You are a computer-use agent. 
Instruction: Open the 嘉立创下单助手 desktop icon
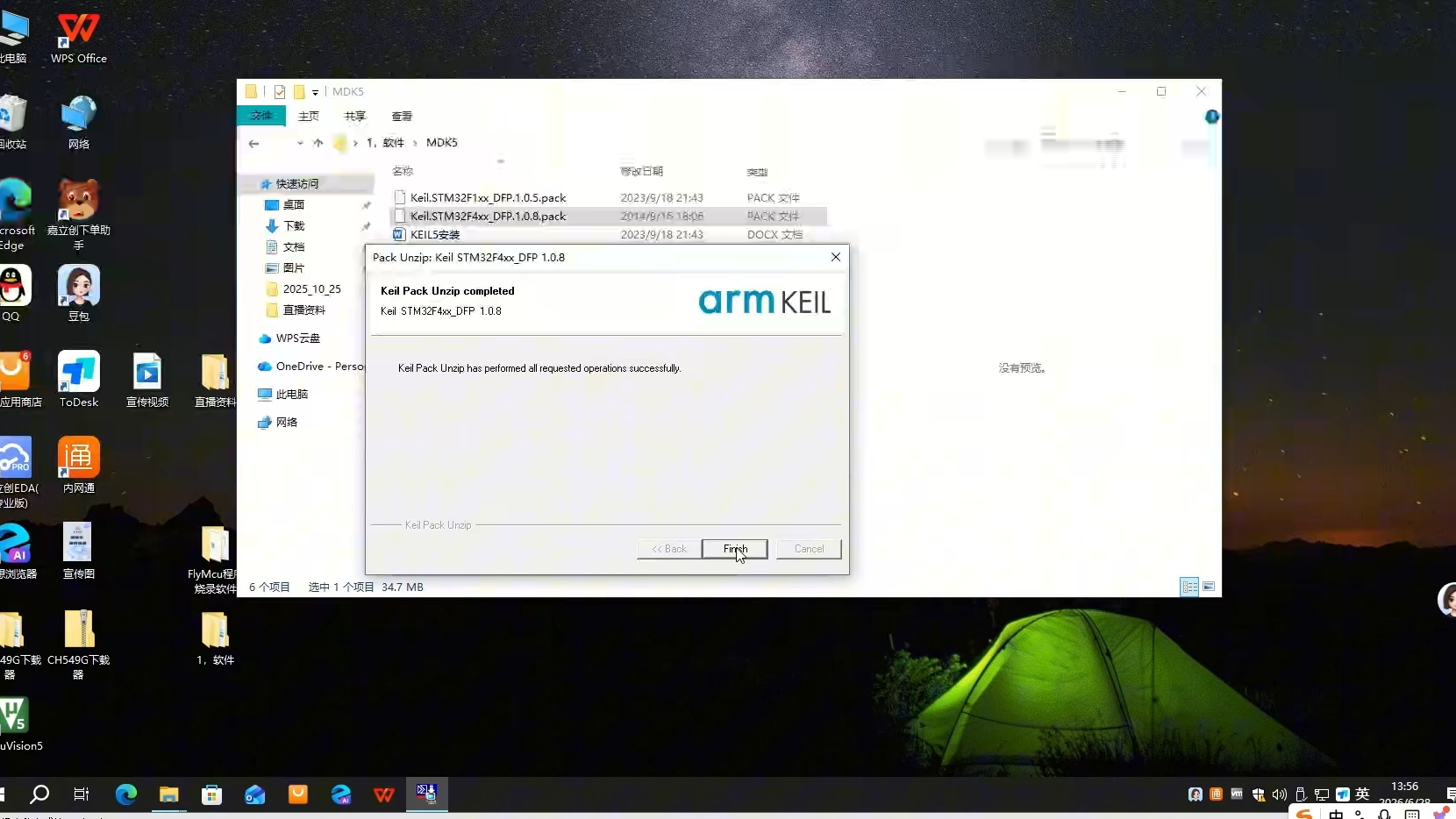coord(78,215)
